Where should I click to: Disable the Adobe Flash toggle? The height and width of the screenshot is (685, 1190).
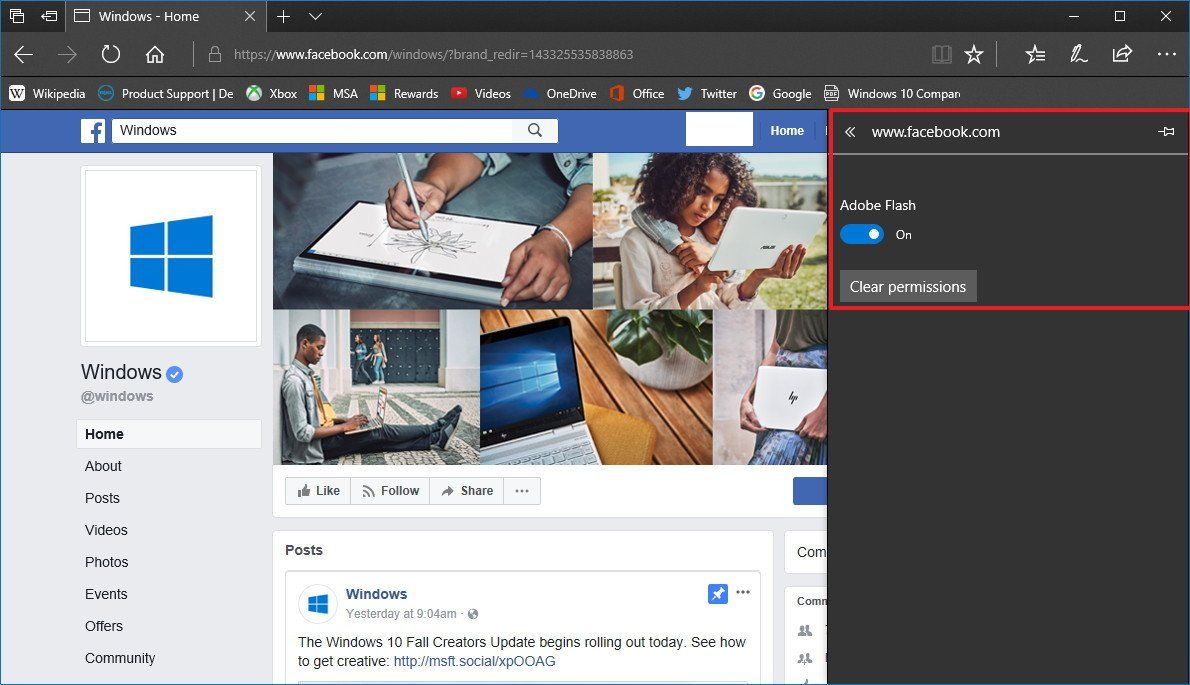(861, 234)
